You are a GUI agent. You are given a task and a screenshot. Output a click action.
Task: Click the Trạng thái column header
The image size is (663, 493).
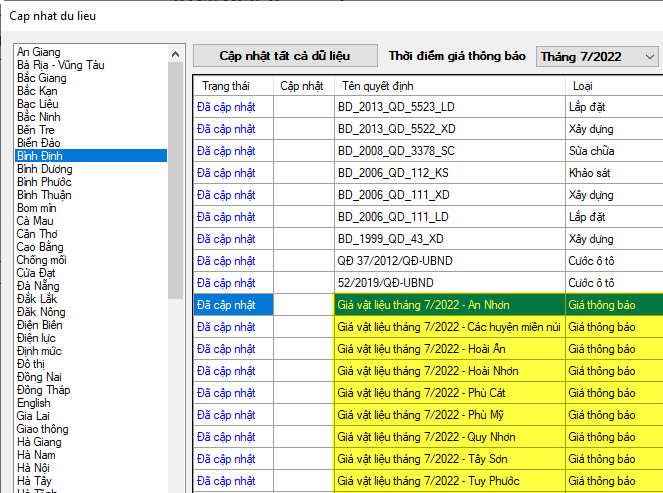(x=224, y=85)
